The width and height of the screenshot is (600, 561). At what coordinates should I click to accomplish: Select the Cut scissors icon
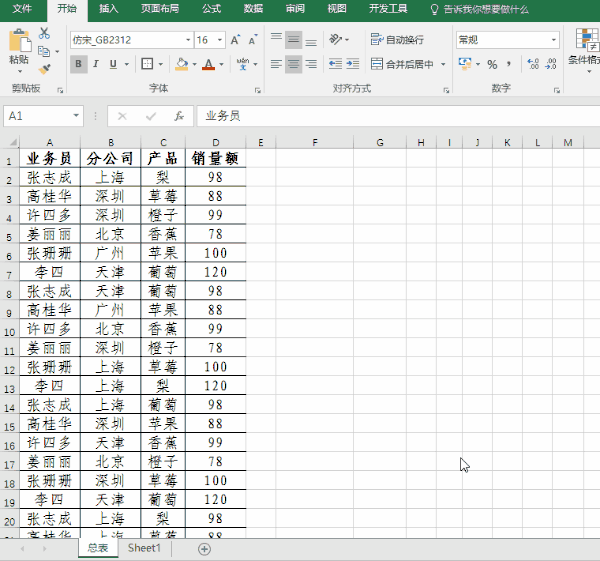tap(45, 33)
